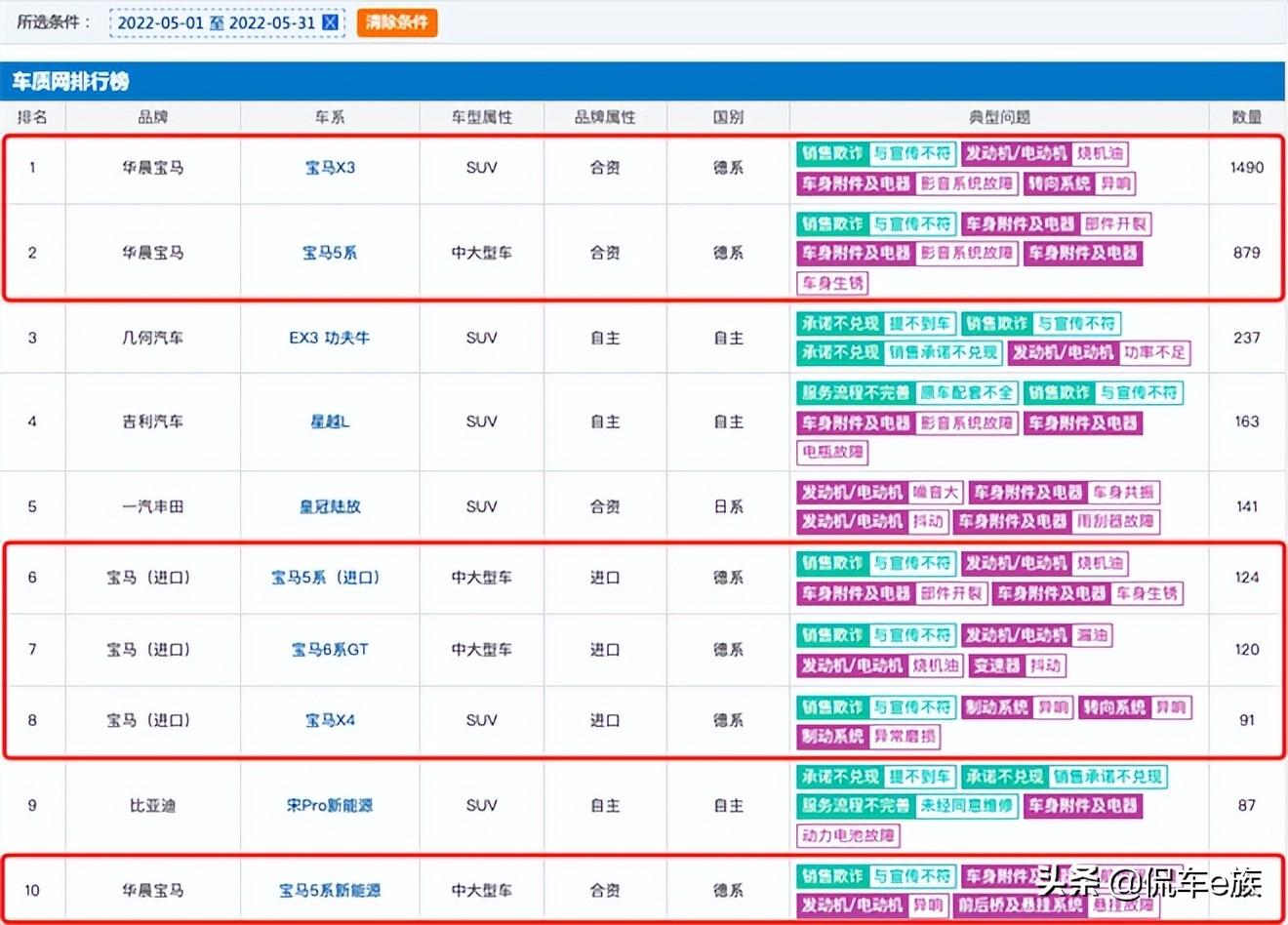Image resolution: width=1288 pixels, height=925 pixels.
Task: Click the 数量 column header
Action: [x=1247, y=117]
